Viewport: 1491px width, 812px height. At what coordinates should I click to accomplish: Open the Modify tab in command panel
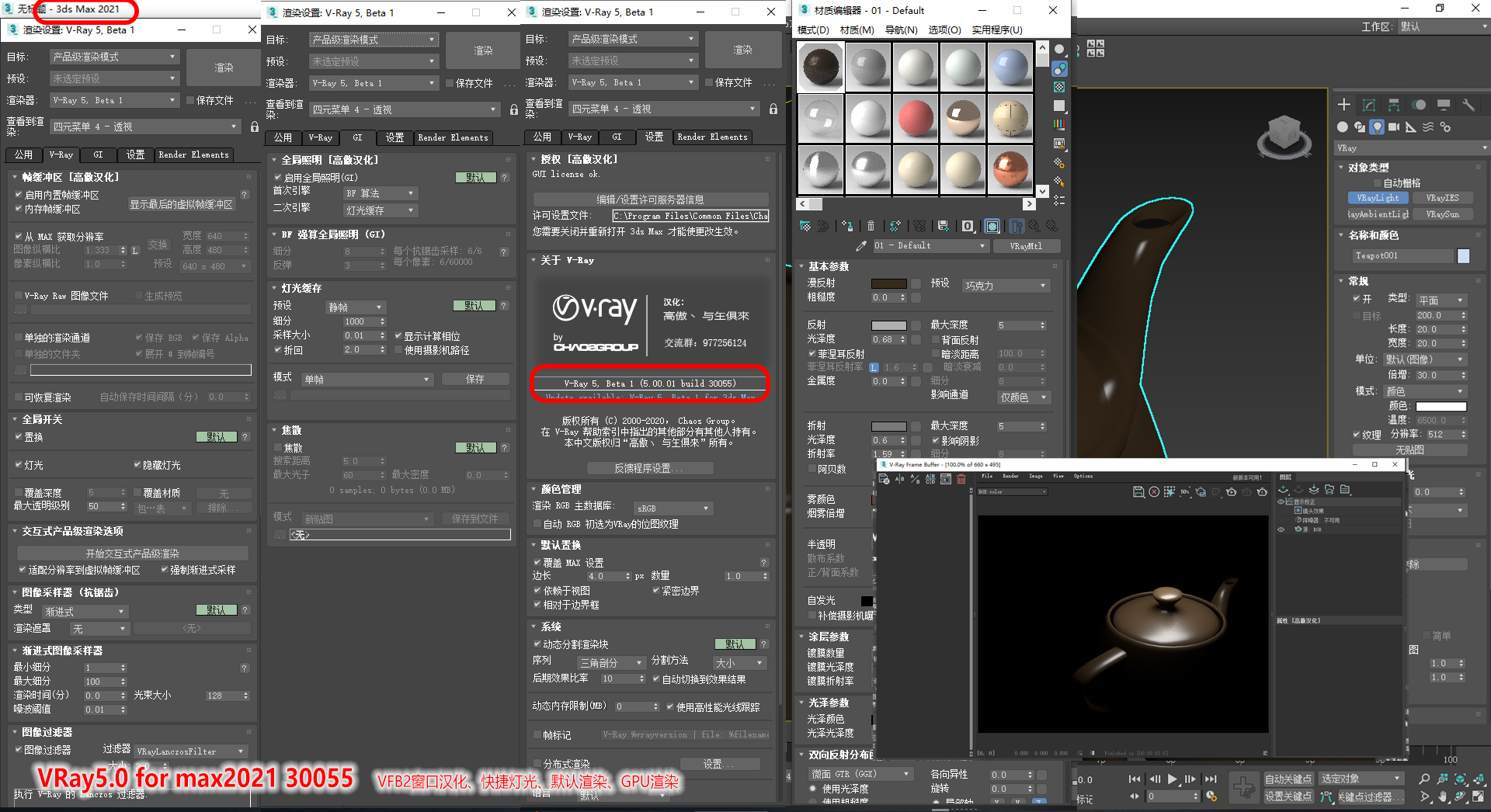1369,105
